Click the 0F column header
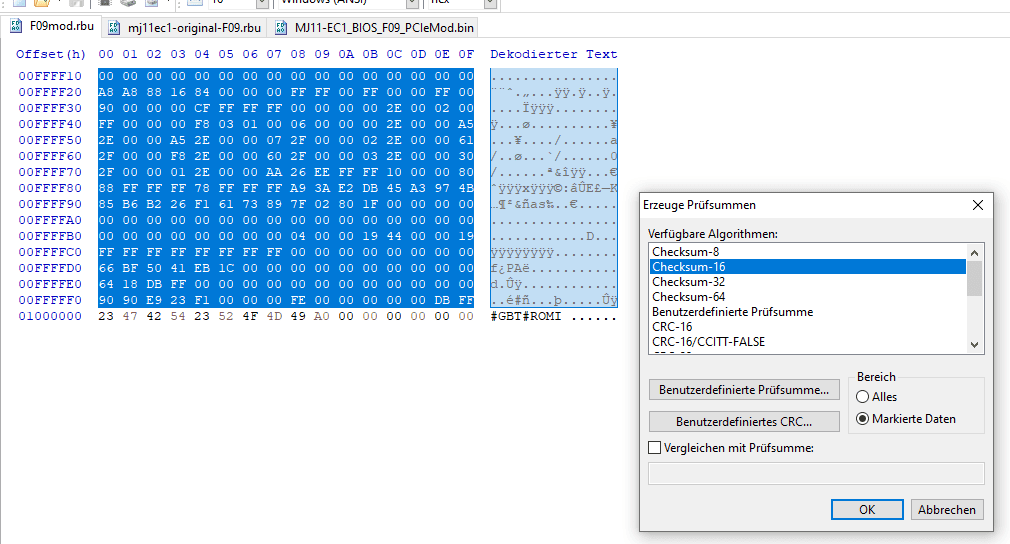 click(466, 54)
